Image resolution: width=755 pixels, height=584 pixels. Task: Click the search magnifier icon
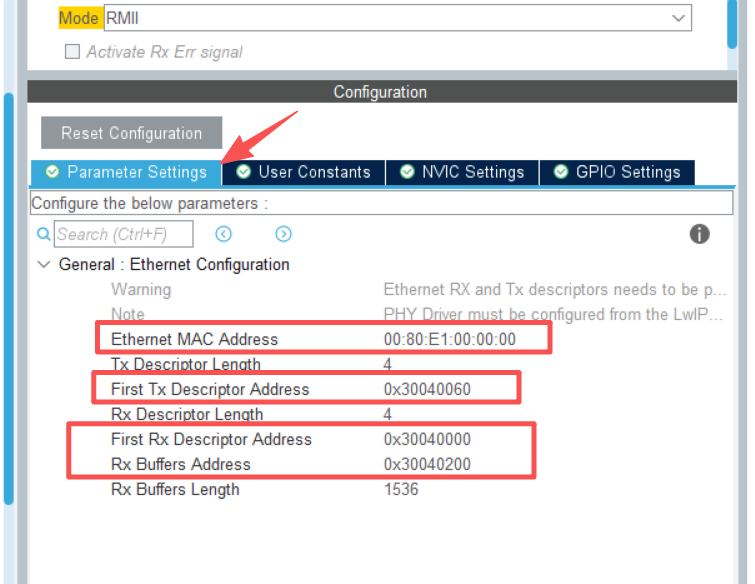(43, 234)
